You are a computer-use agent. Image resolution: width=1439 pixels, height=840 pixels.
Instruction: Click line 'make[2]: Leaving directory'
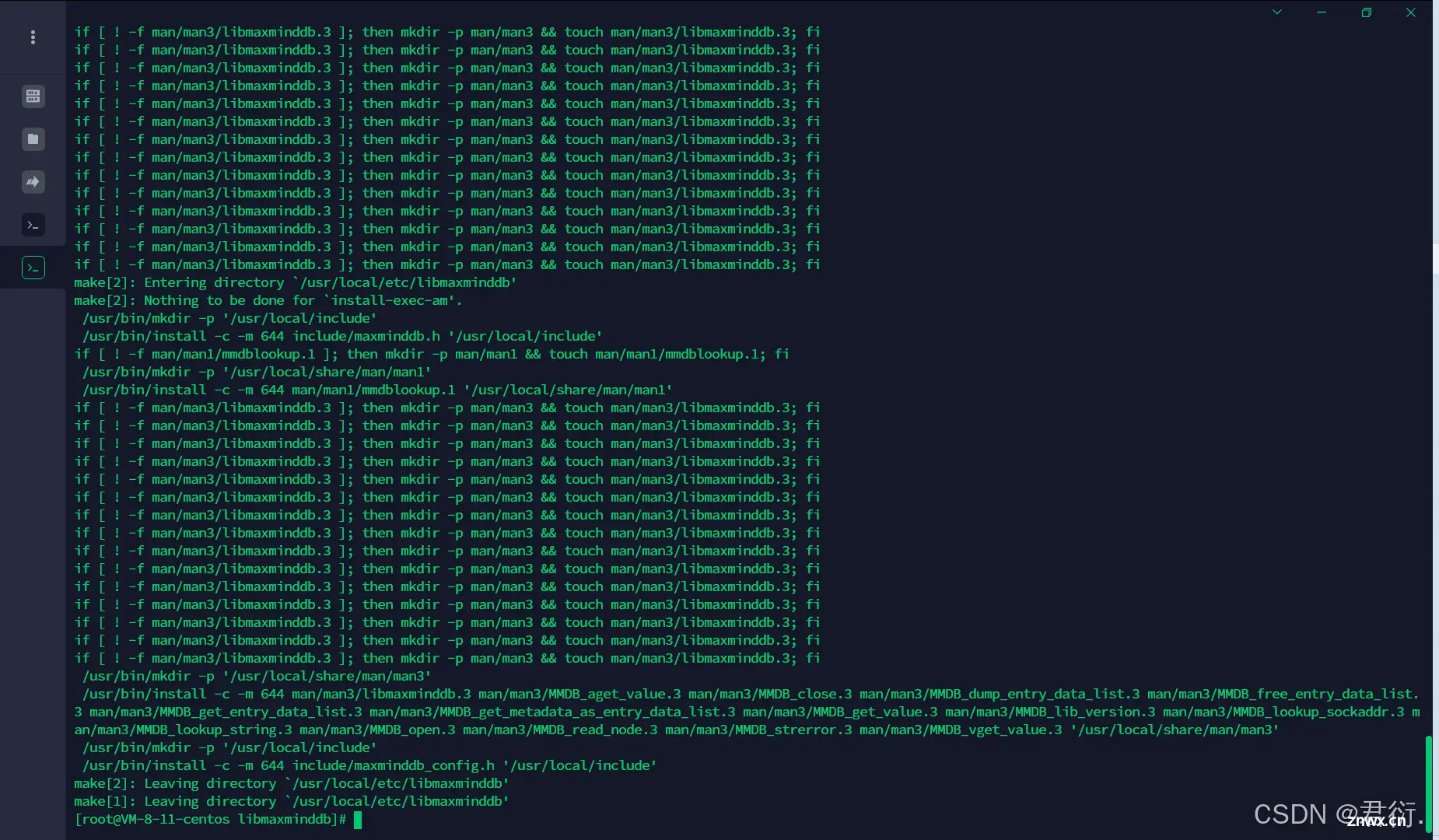point(292,783)
